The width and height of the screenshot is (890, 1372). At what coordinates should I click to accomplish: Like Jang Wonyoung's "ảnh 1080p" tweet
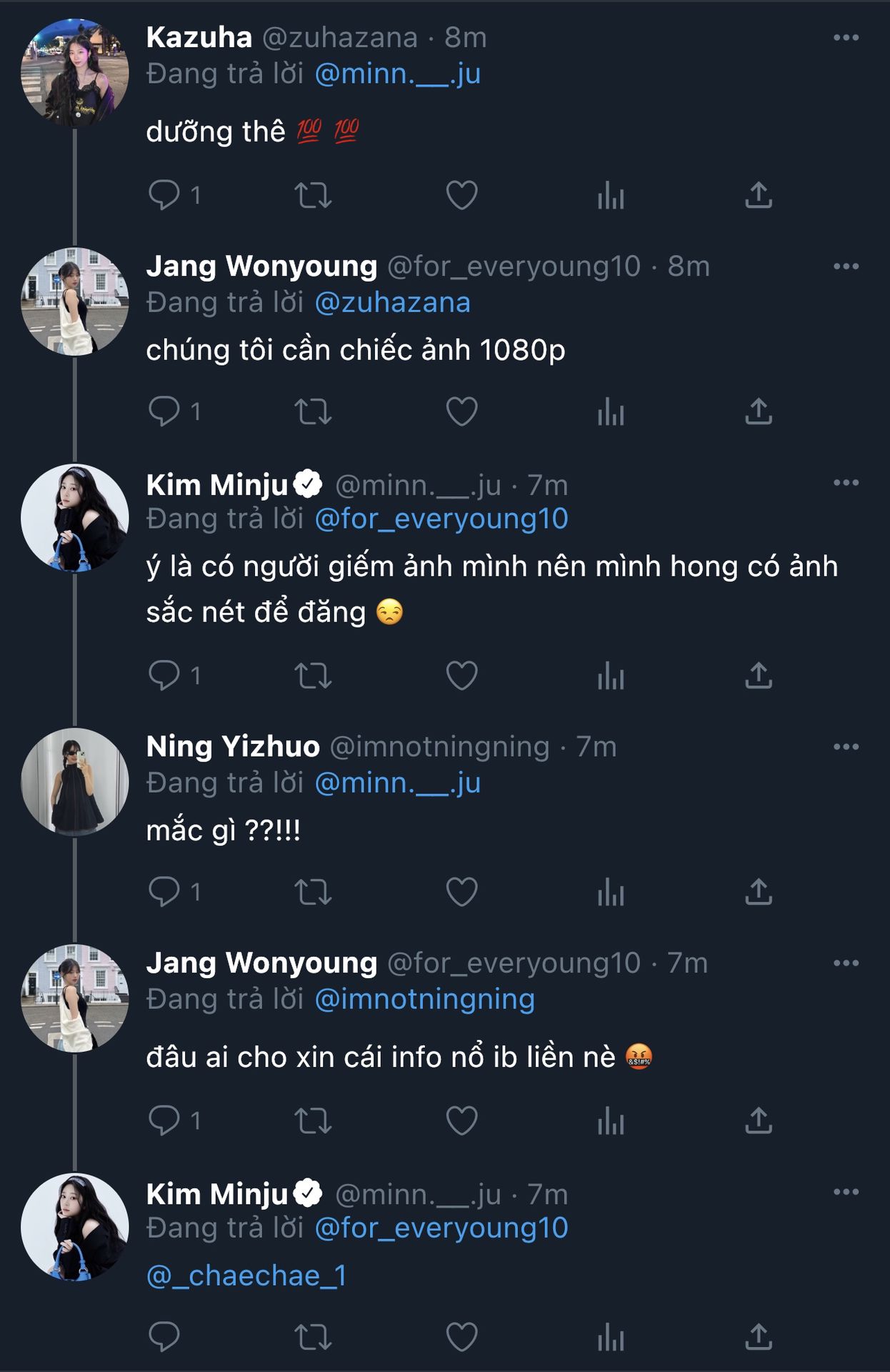click(461, 412)
